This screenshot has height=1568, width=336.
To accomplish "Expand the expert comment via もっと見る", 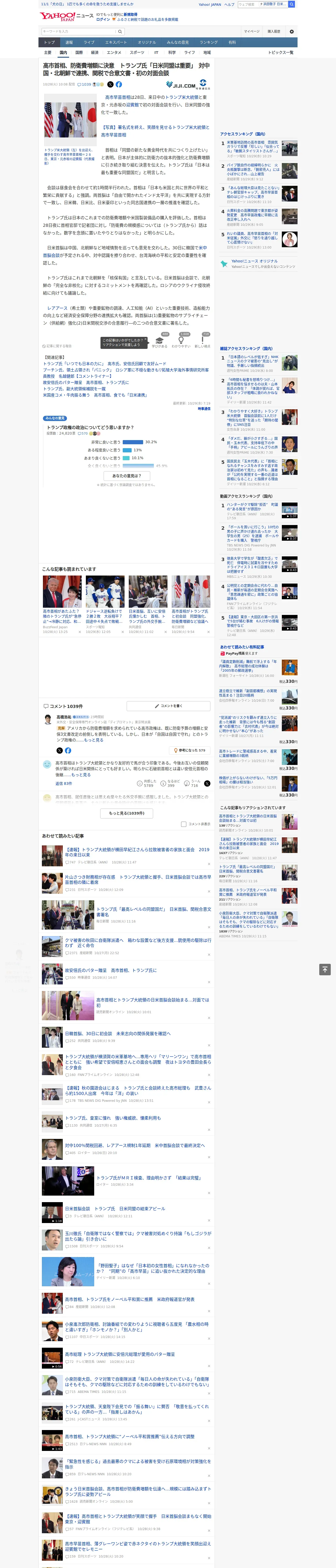I will [x=93, y=740].
